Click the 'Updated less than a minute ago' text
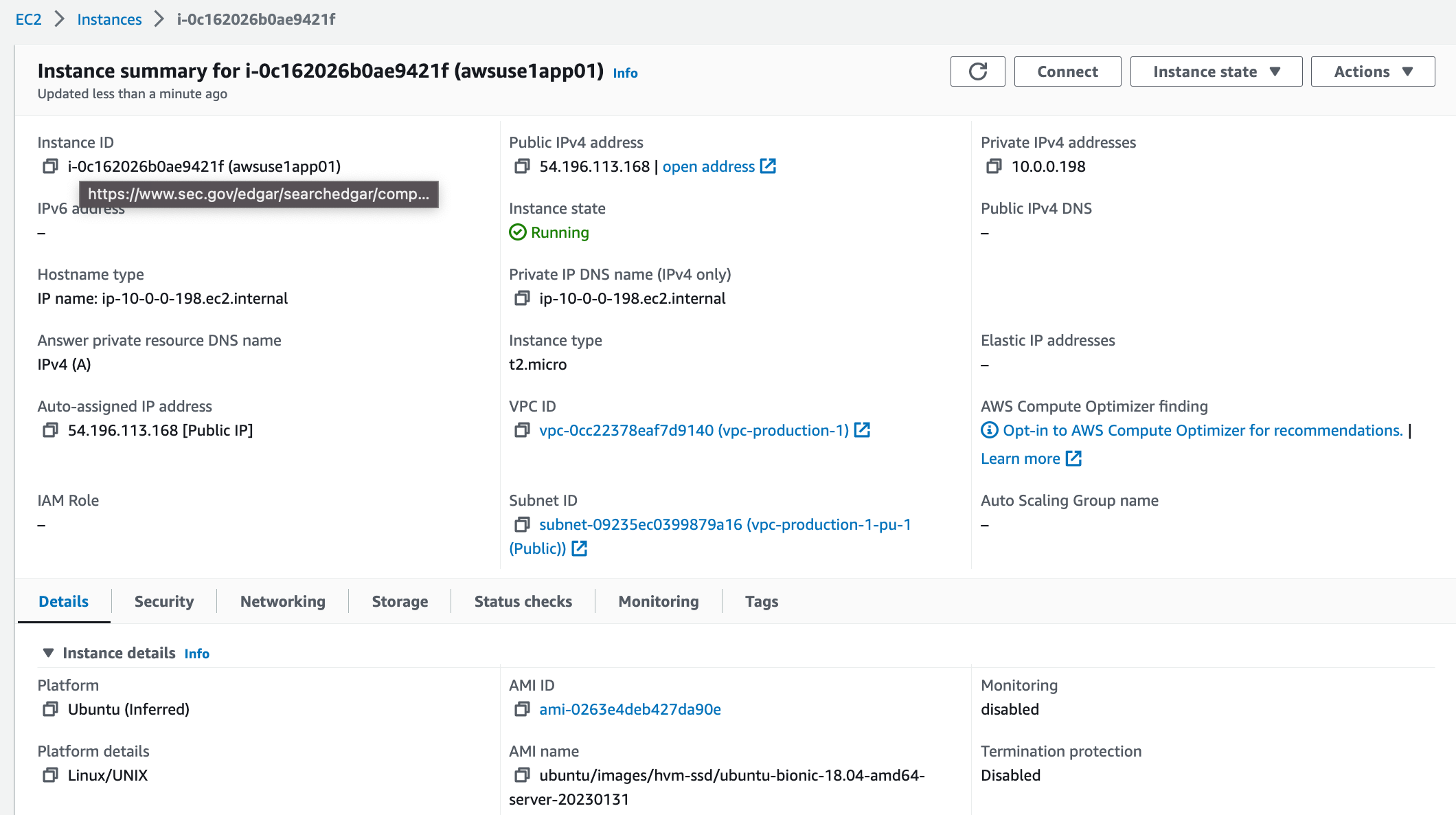 coord(133,93)
